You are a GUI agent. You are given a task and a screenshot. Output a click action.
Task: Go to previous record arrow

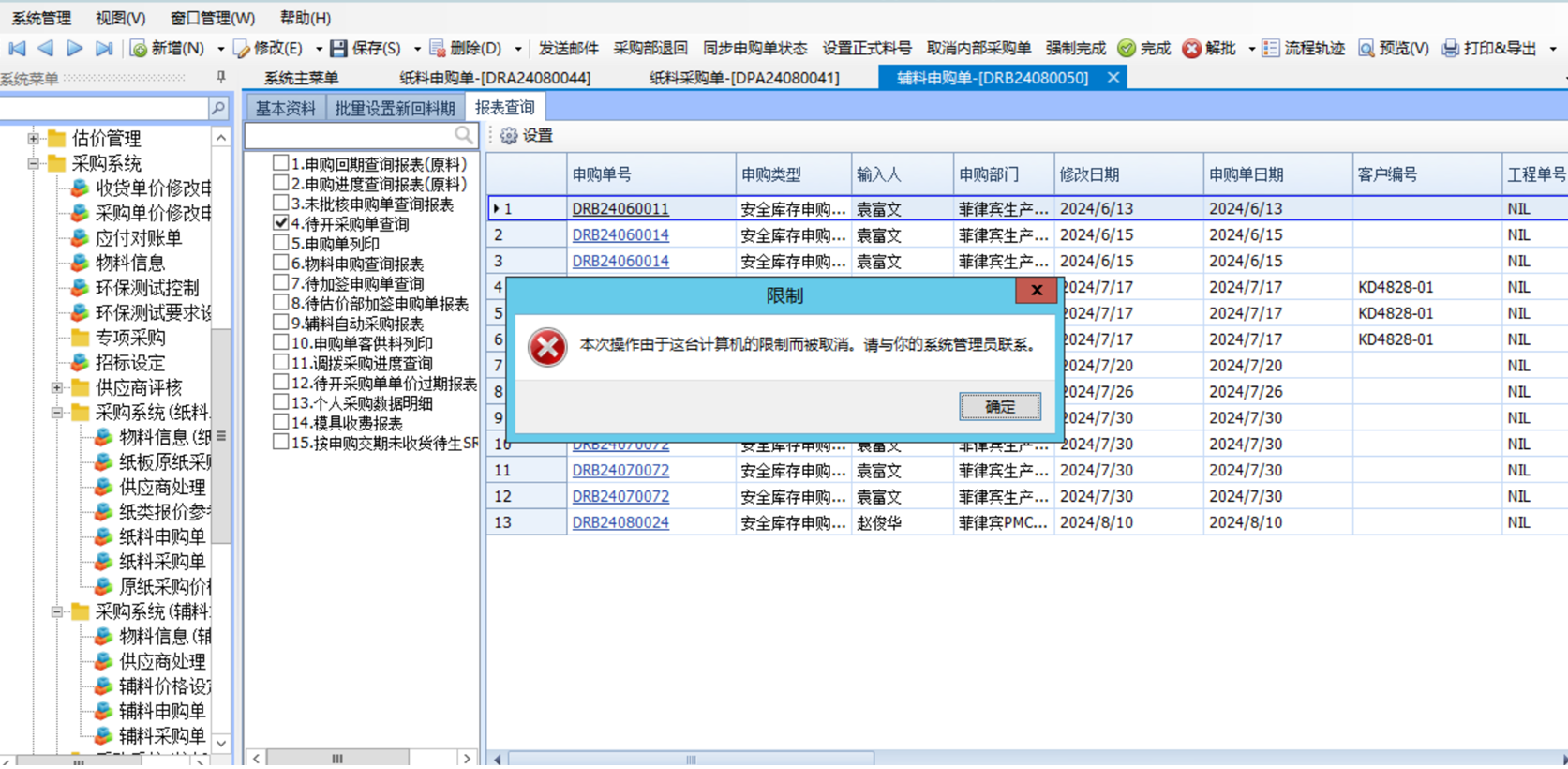pos(45,48)
